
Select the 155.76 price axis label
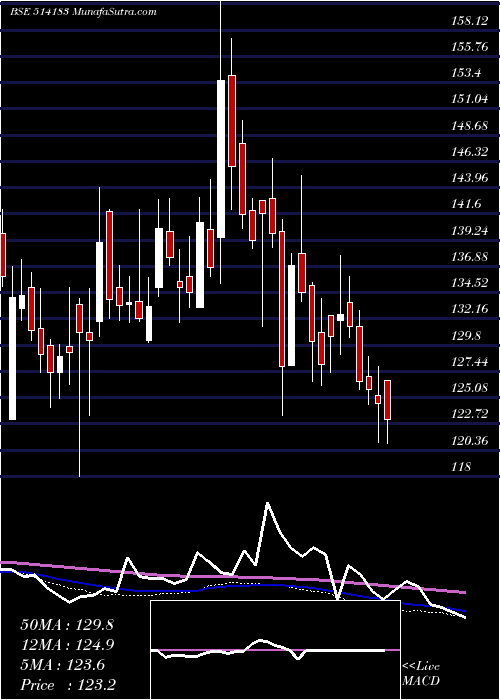[x=470, y=46]
